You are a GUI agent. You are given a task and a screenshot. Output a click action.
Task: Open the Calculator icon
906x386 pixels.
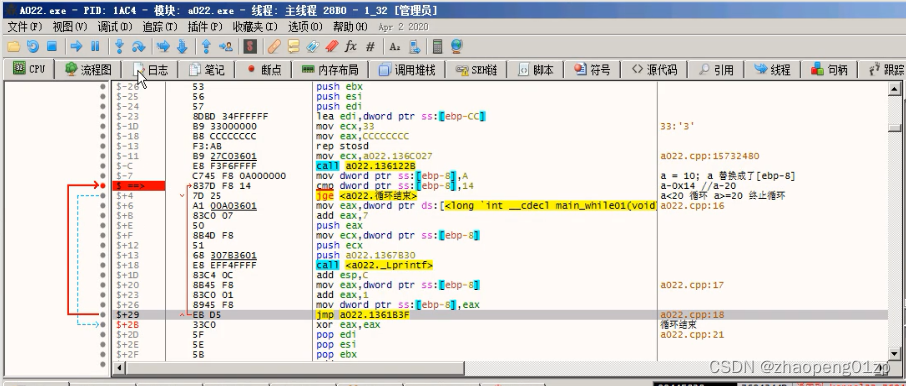(x=438, y=46)
